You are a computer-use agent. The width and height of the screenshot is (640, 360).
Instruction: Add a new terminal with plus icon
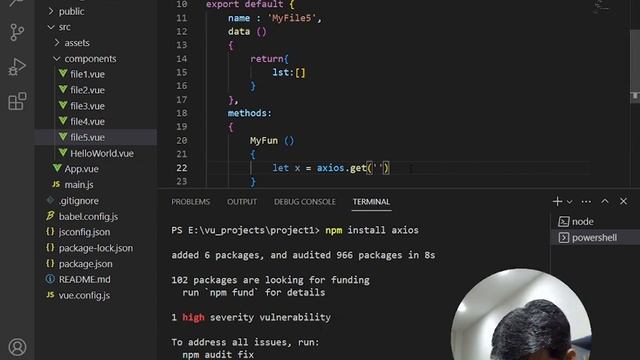coord(557,201)
